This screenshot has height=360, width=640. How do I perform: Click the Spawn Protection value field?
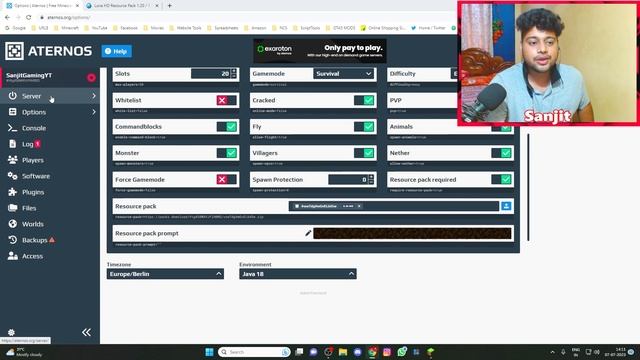(x=348, y=180)
